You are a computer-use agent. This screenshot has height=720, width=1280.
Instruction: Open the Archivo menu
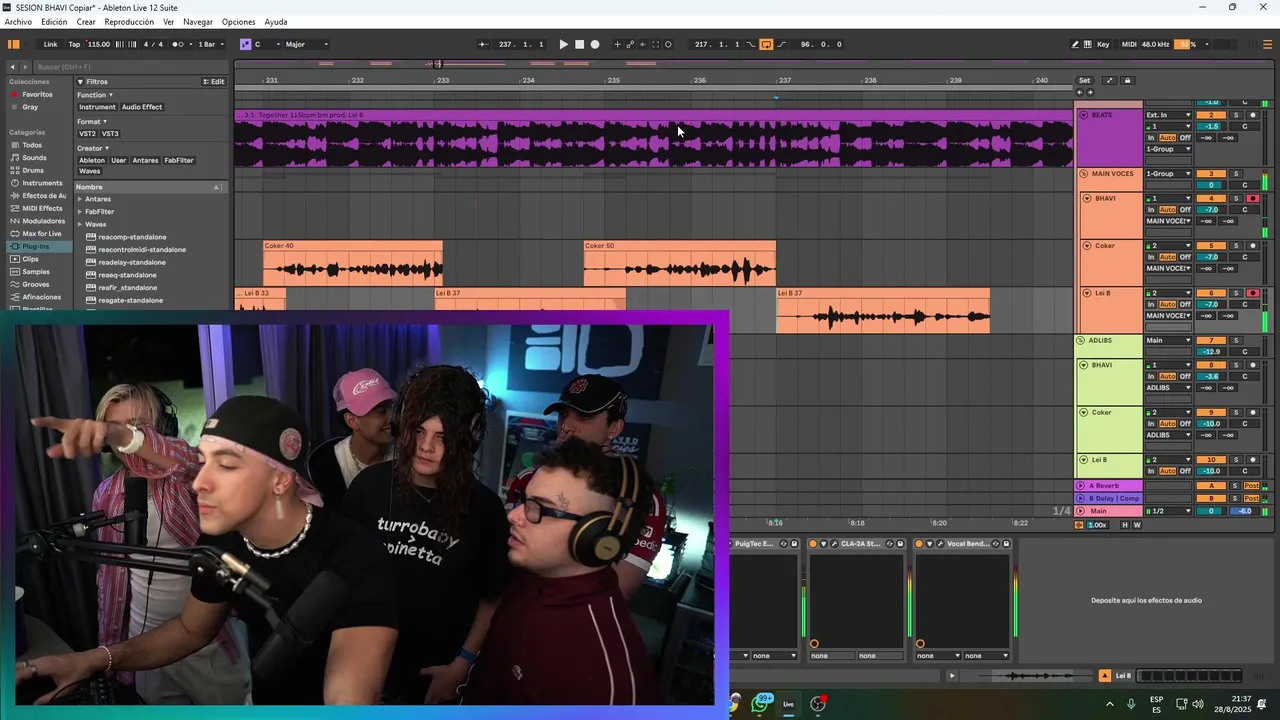point(18,22)
